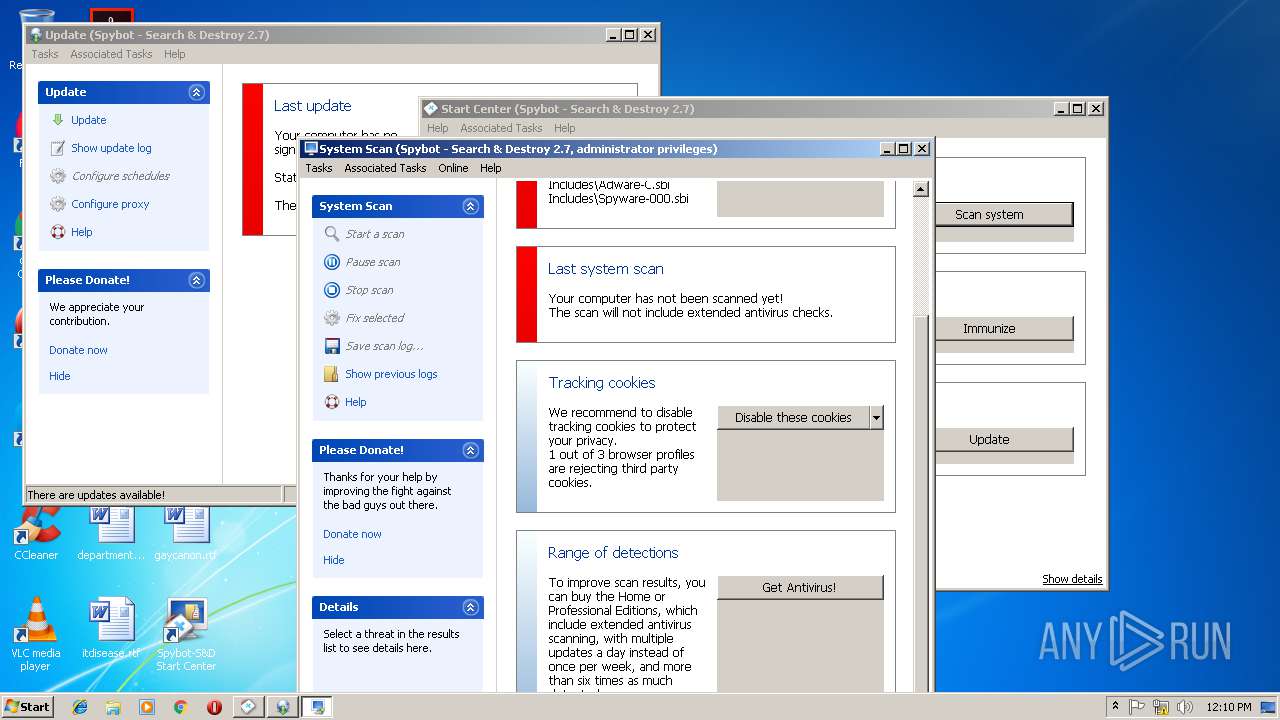This screenshot has width=1280, height=720.
Task: Click the taskbar clock showing 12:10 PM
Action: click(x=1229, y=707)
